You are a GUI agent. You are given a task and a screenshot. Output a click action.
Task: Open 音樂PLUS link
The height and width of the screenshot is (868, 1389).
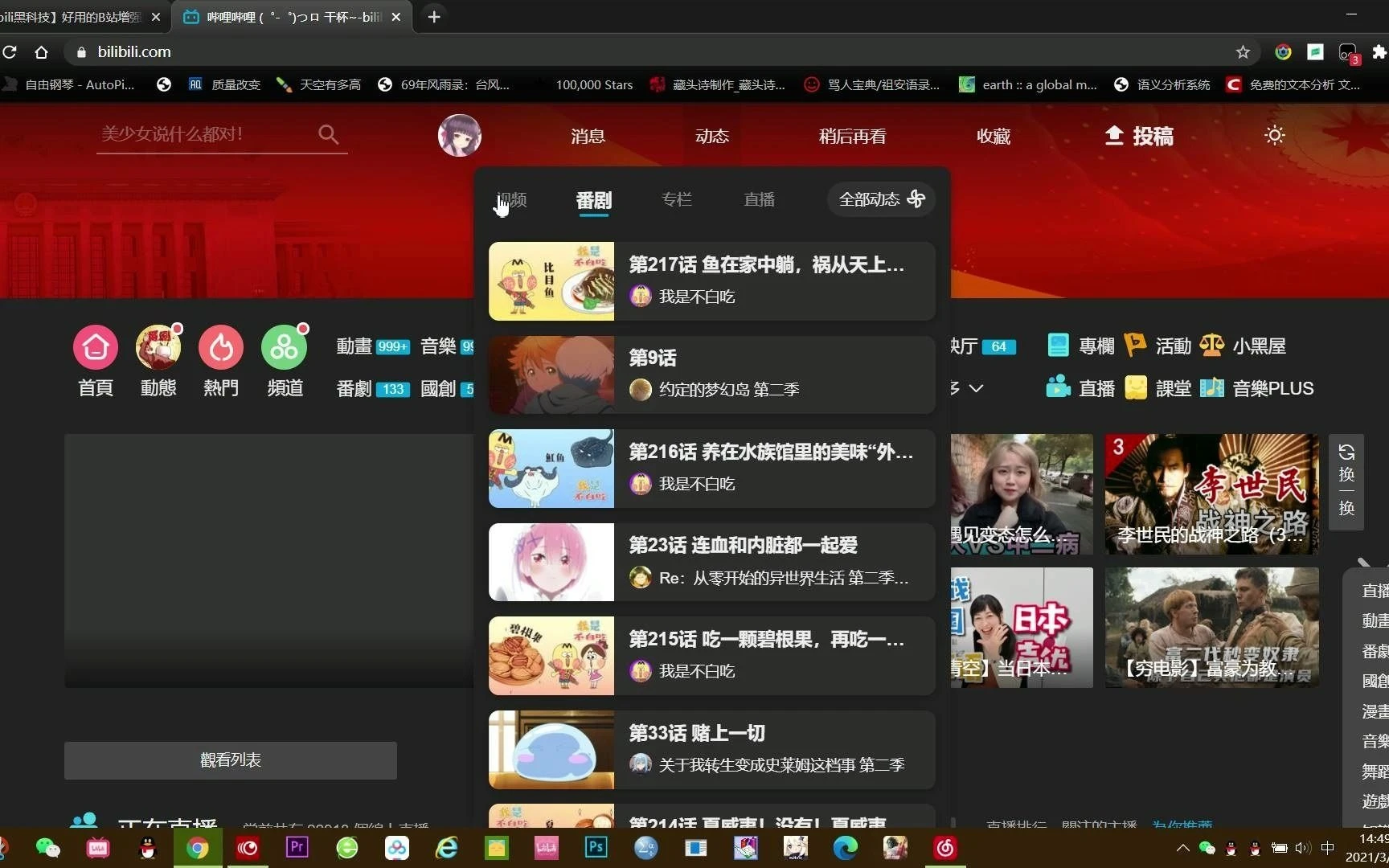click(x=1256, y=388)
